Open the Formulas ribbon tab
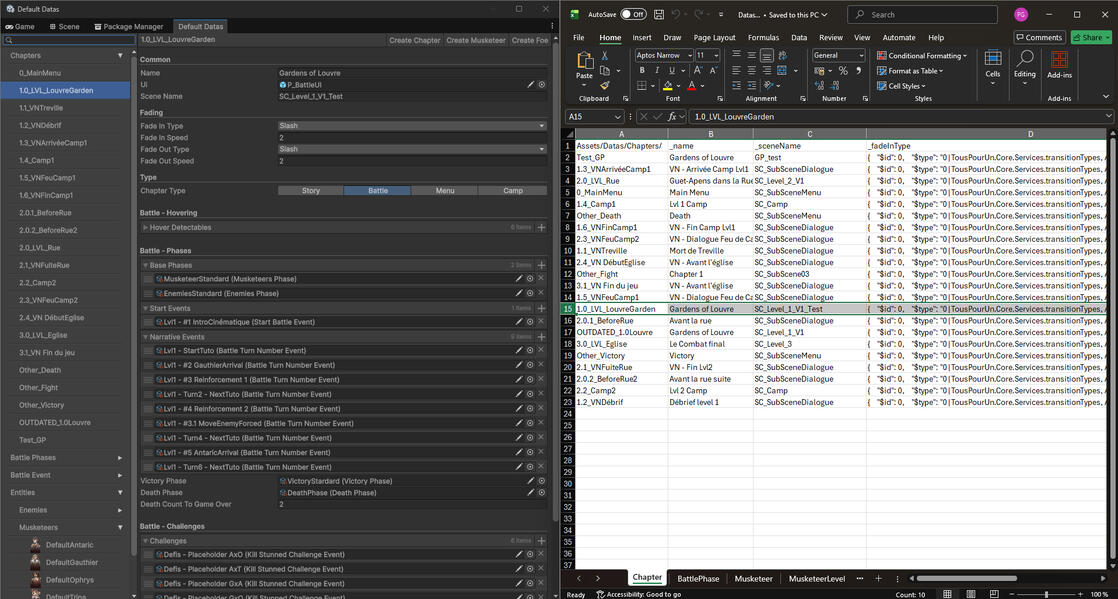The image size is (1118, 599). 763,37
